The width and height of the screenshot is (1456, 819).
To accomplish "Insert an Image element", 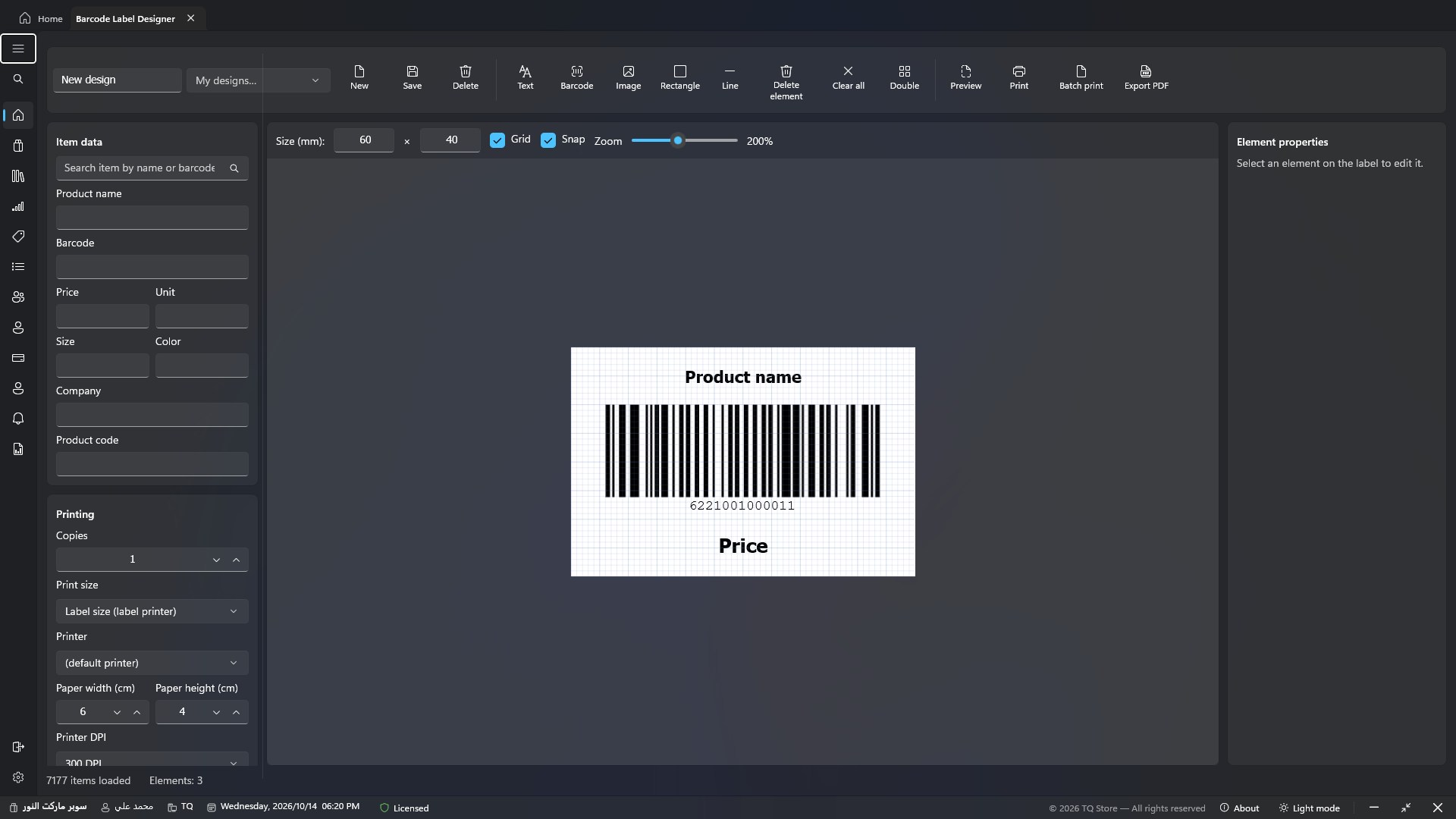I will click(x=628, y=77).
